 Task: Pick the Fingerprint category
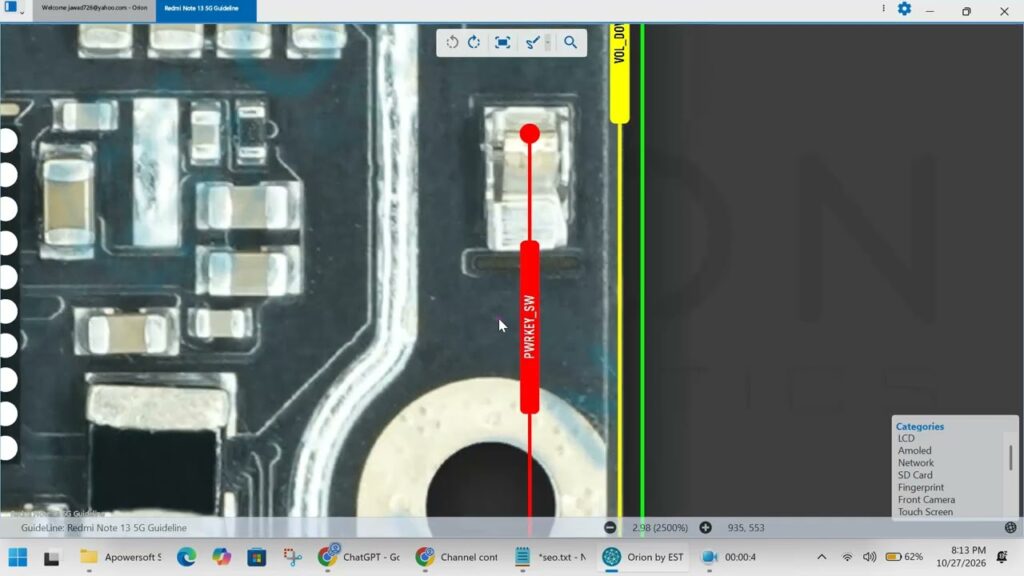921,488
